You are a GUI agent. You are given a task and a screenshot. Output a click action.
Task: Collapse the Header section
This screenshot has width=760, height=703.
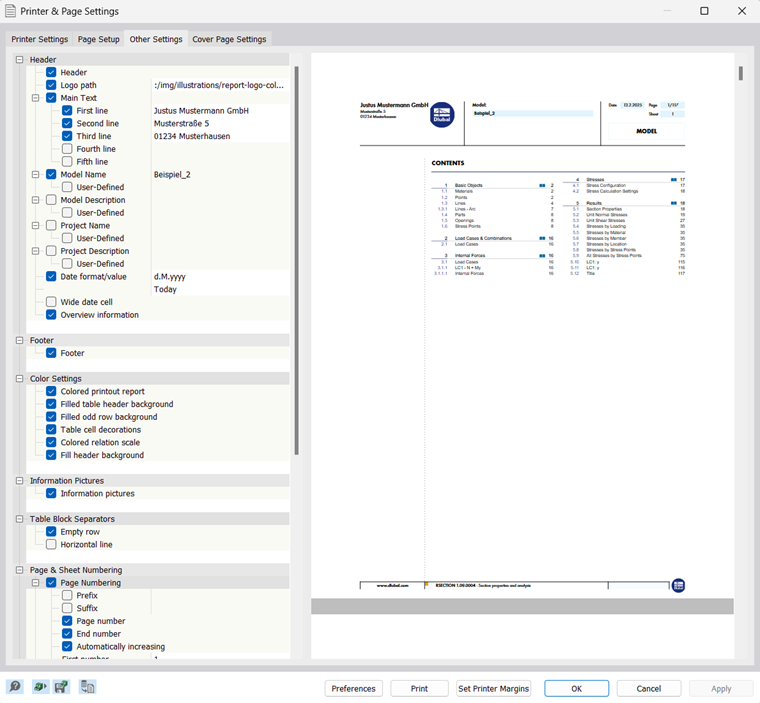pos(19,60)
